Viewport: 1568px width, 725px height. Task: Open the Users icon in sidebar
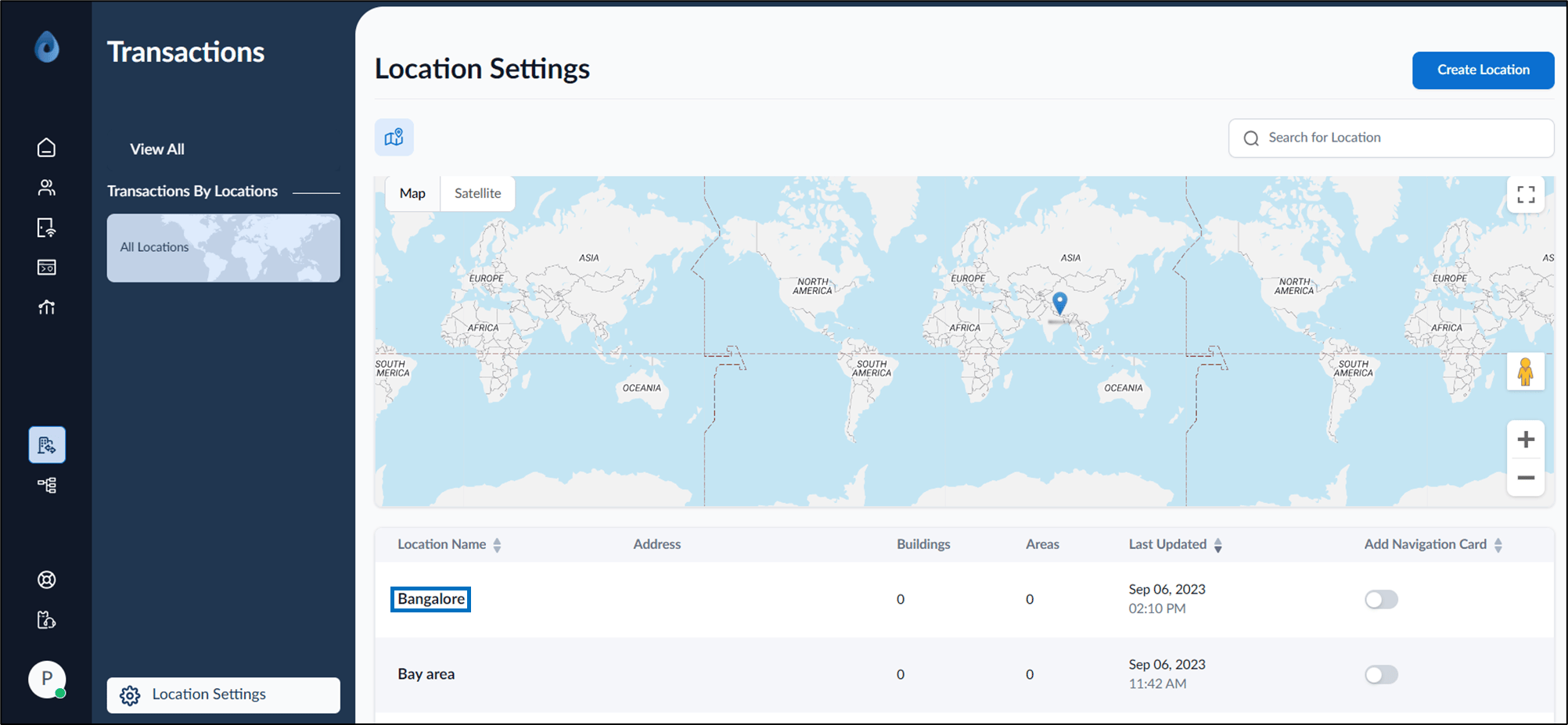[47, 188]
